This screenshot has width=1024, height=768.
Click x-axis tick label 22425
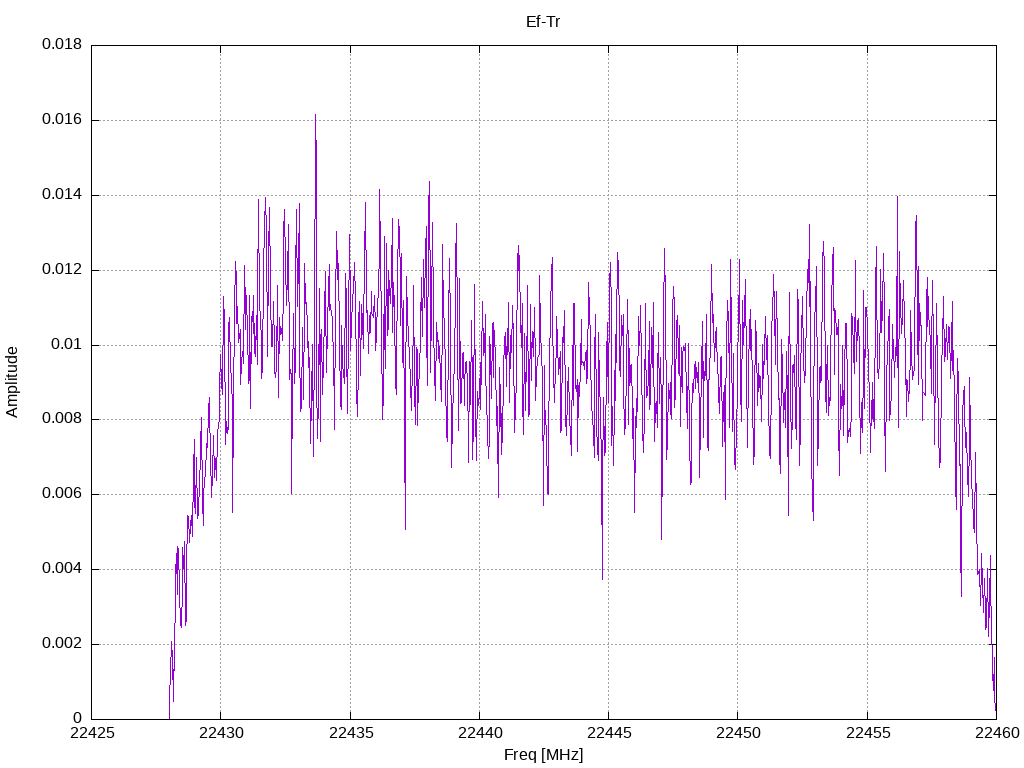(x=92, y=733)
